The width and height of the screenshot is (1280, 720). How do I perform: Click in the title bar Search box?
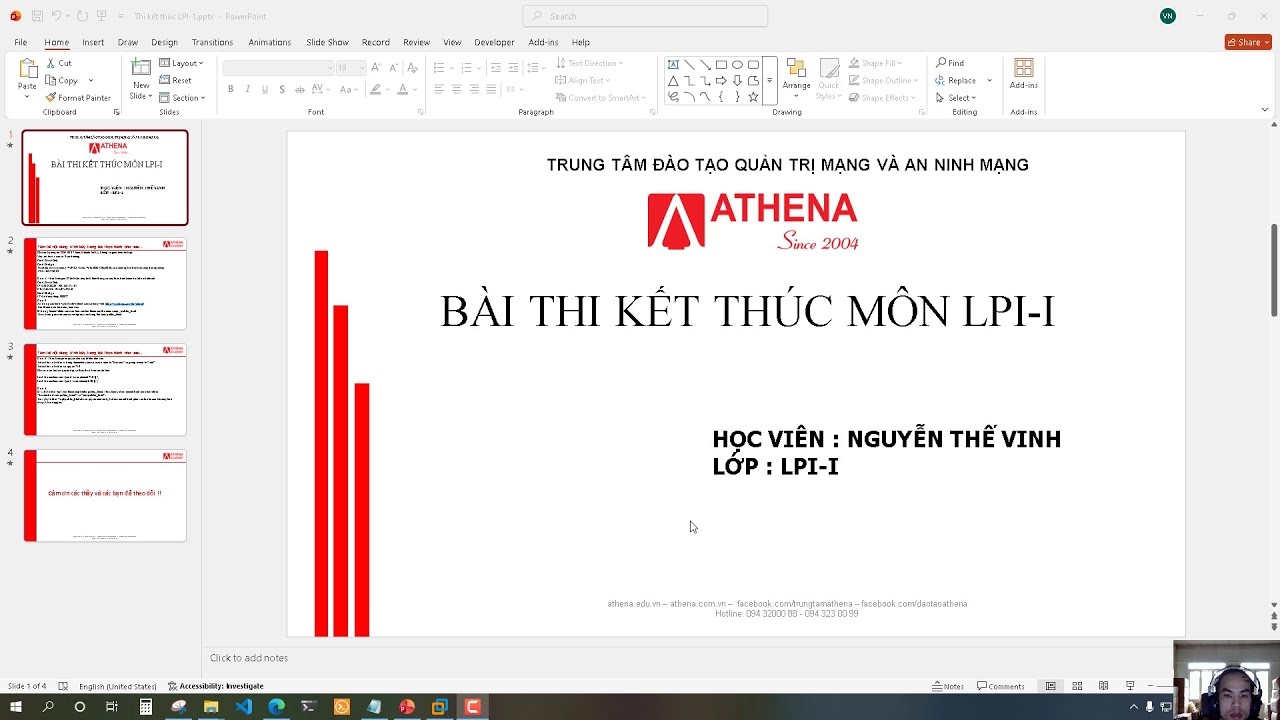[645, 16]
